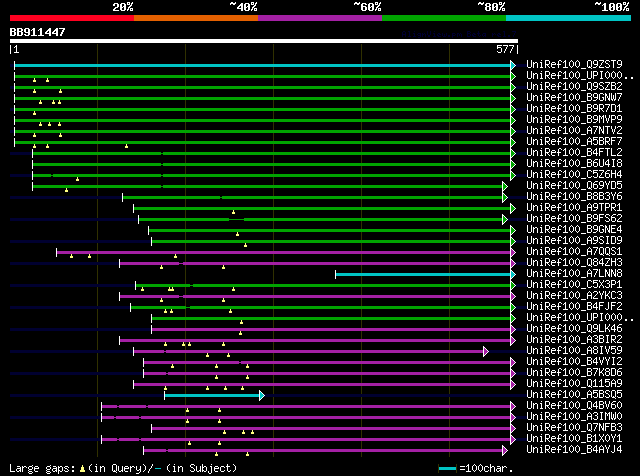The width and height of the screenshot is (640, 476).
Task: Click the UniRef100_Q7NFB3 label
Action: pyautogui.click(x=574, y=428)
